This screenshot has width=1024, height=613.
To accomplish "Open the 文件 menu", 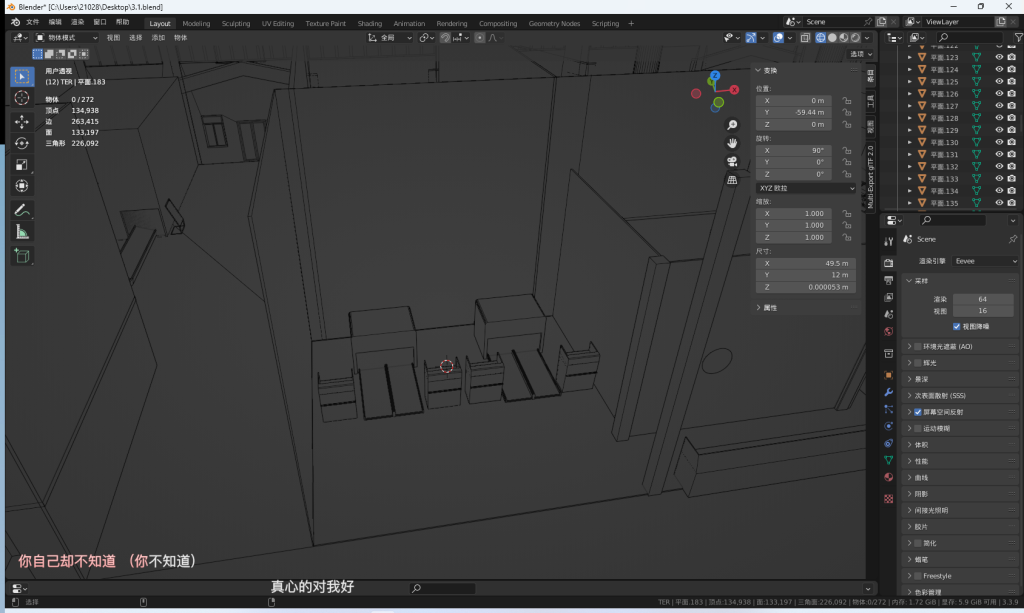I will point(33,22).
